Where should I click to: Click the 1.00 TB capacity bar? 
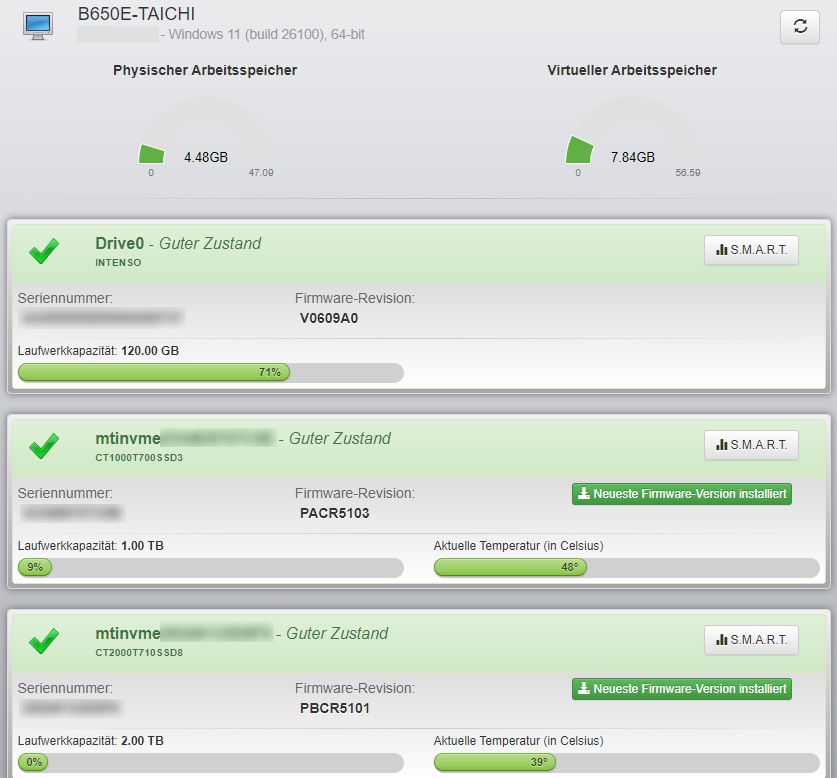point(210,568)
